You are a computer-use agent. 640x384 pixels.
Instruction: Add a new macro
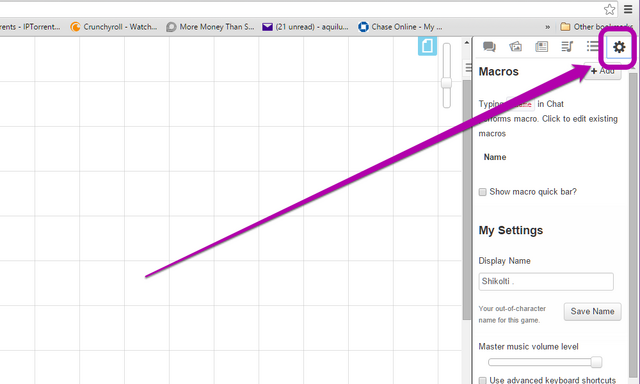coord(602,71)
